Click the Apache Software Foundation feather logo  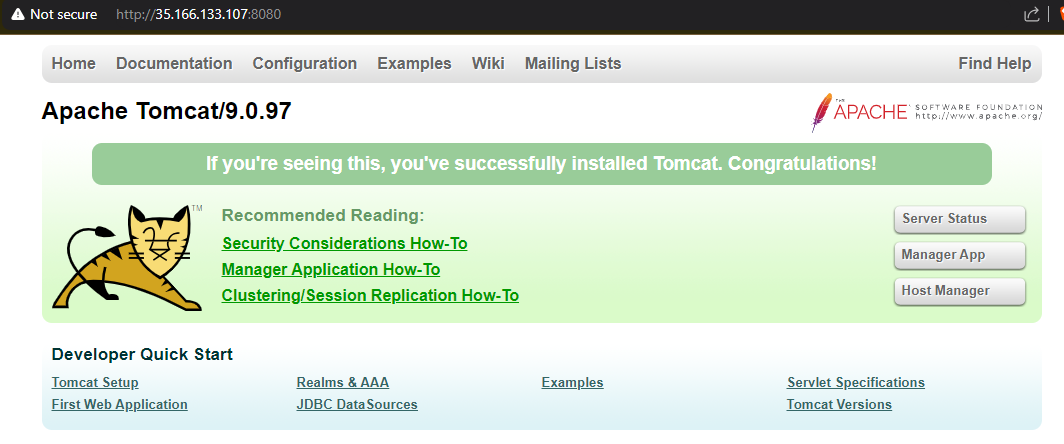[x=824, y=112]
